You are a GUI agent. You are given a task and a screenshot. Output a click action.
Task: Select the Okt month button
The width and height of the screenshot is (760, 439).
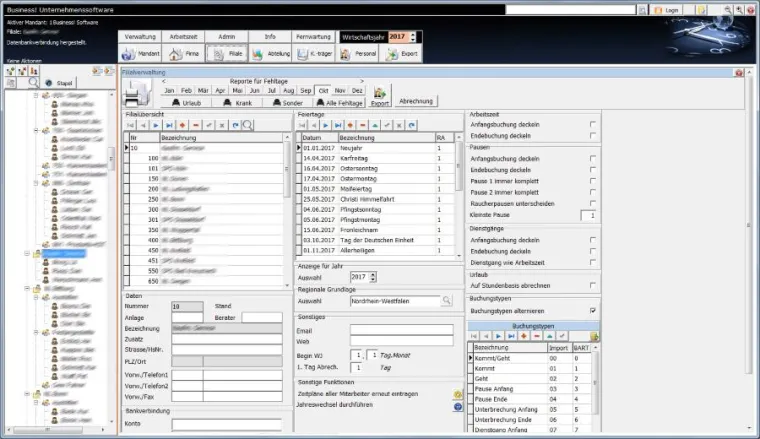[323, 90]
